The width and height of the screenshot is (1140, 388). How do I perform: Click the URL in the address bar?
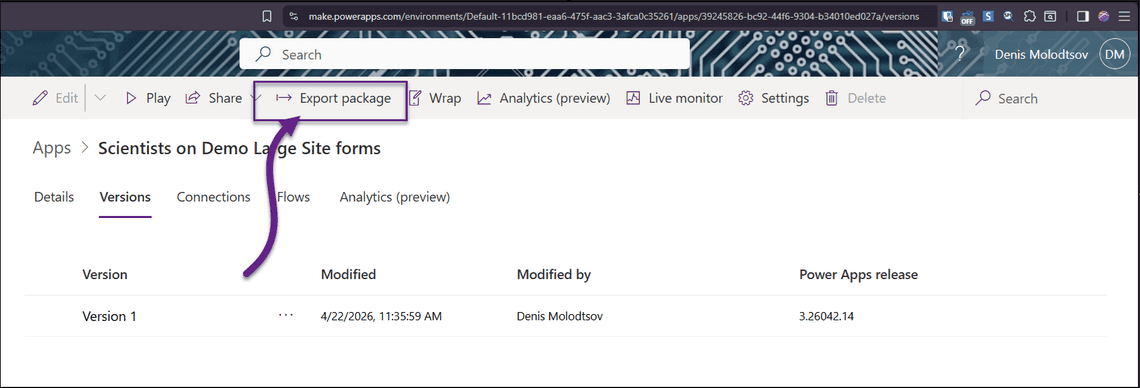point(613,16)
